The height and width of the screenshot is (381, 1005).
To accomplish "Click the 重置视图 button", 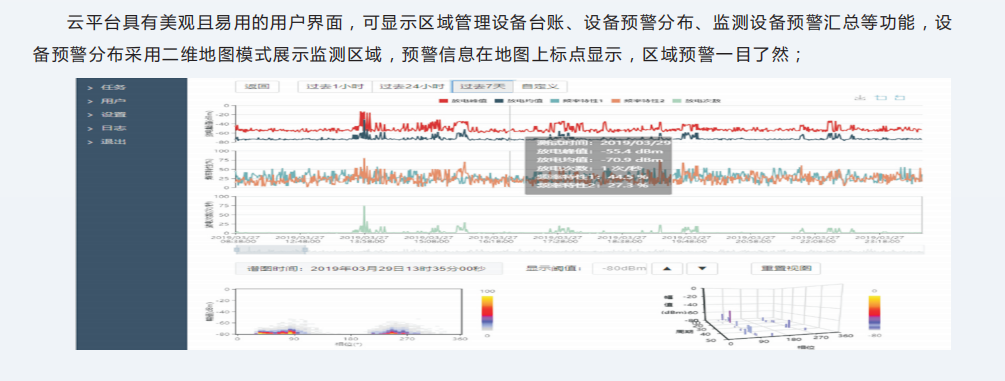I will coord(786,269).
